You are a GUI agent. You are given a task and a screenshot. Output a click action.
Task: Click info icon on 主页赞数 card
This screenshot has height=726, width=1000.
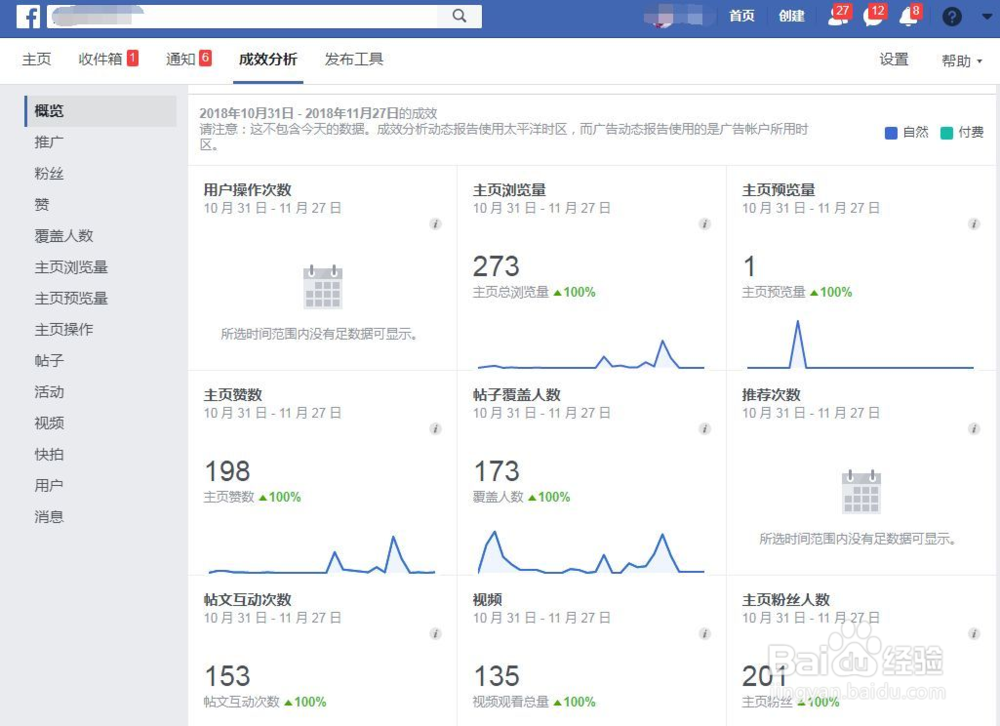pos(436,429)
